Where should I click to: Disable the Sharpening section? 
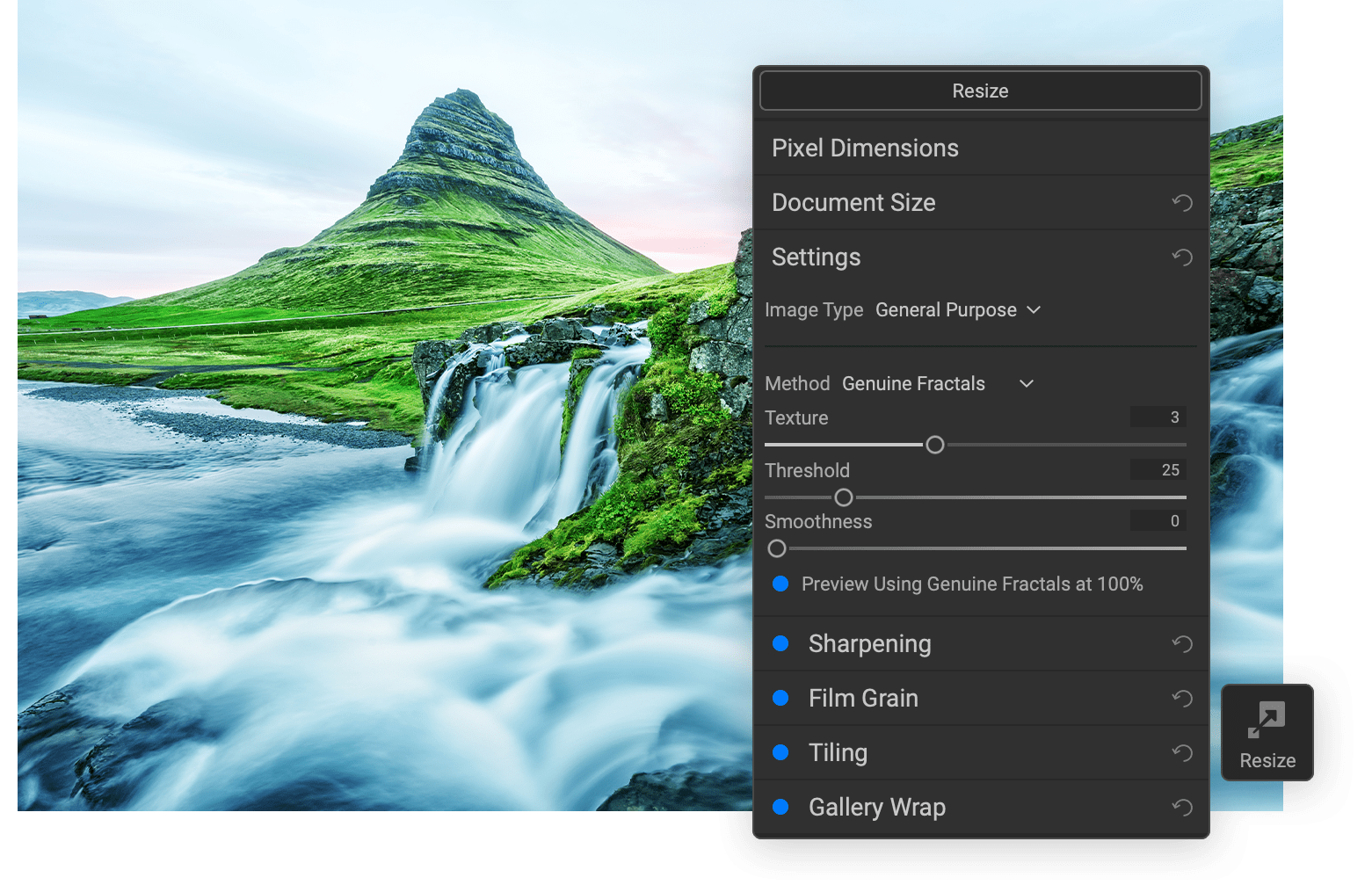pyautogui.click(x=780, y=643)
